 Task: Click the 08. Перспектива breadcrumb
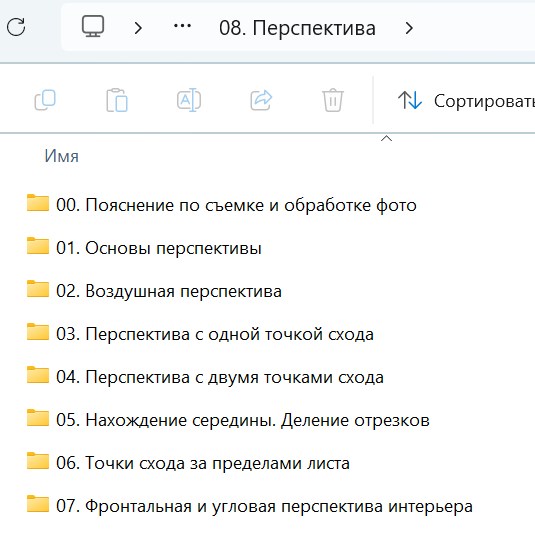tap(297, 28)
